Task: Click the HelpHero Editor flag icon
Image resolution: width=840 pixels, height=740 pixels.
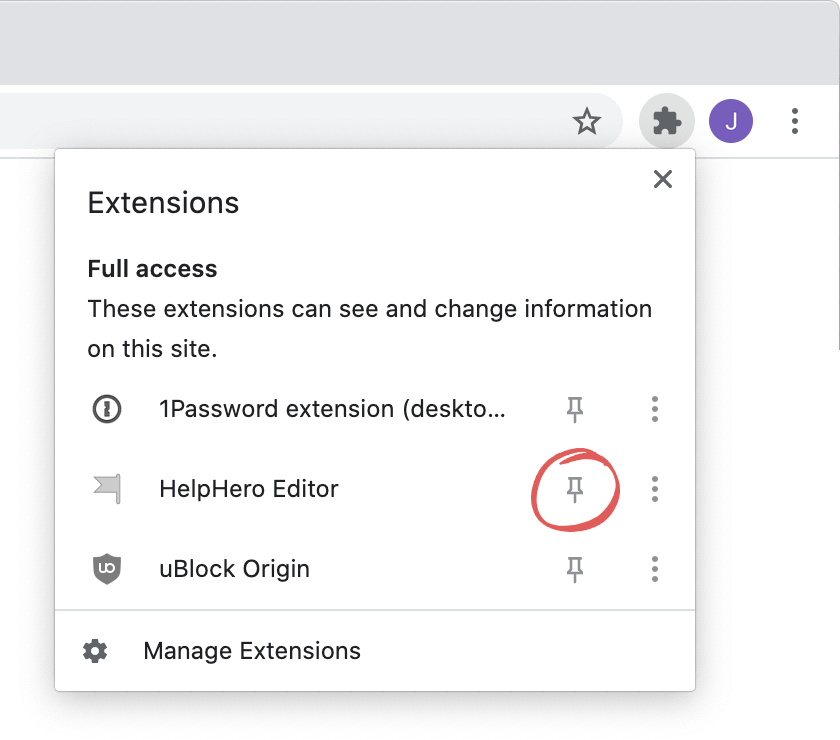Action: (107, 489)
